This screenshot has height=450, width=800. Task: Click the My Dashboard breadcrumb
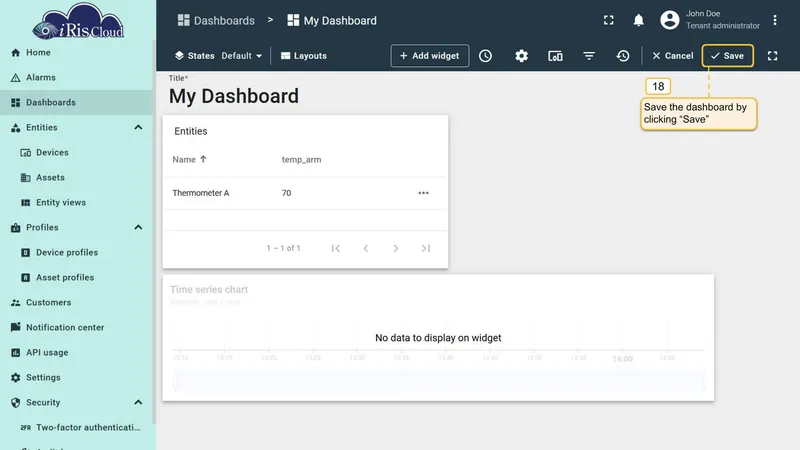point(332,20)
